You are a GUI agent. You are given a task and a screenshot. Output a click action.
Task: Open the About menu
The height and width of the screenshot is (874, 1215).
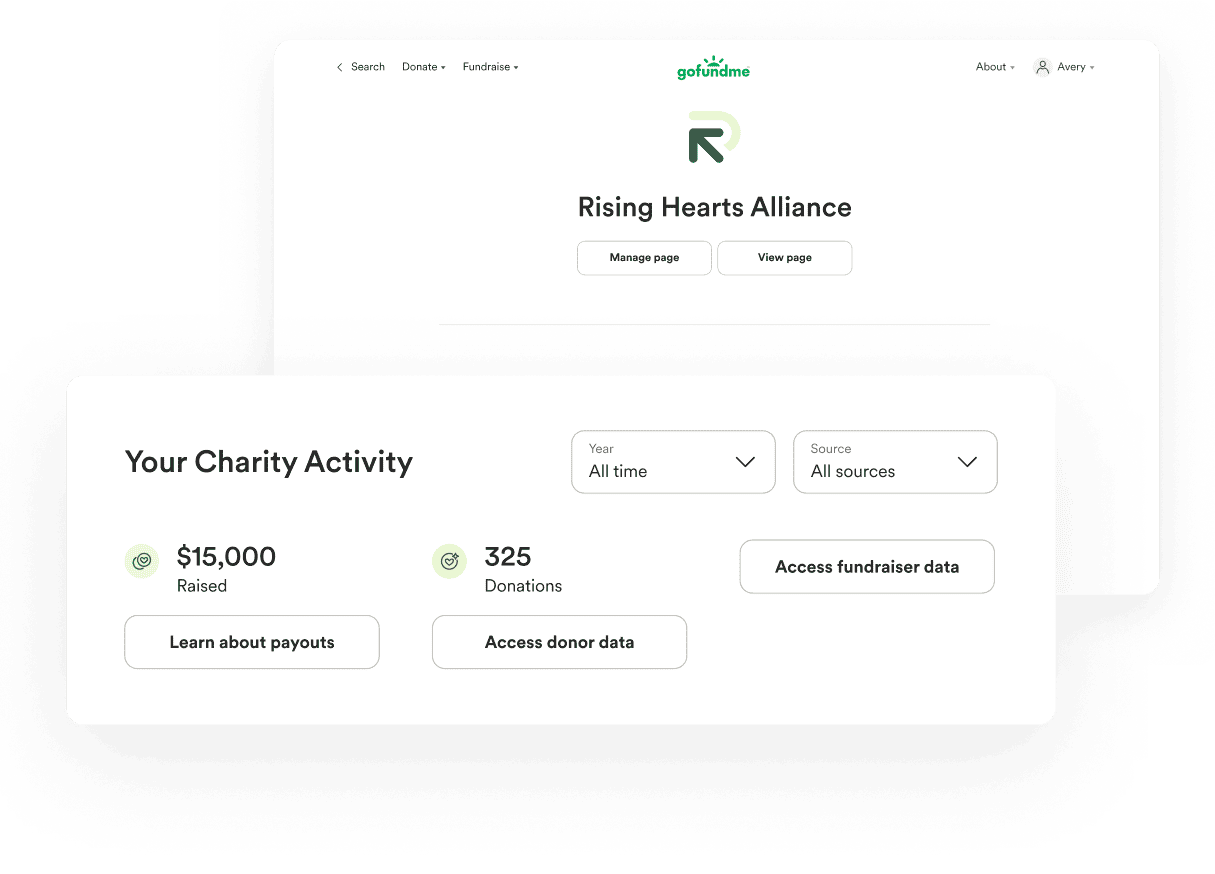pos(995,67)
